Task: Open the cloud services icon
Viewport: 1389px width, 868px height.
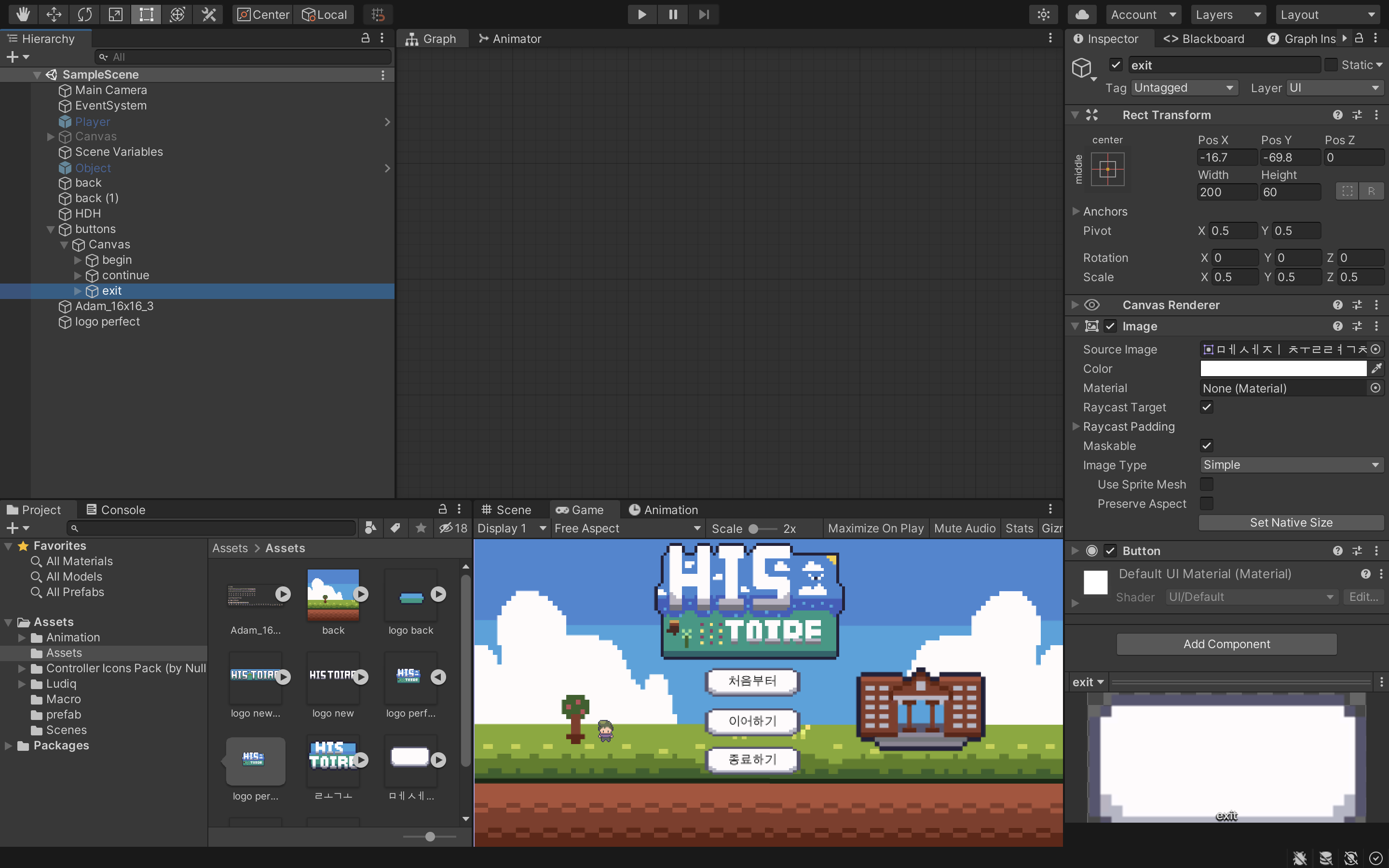Action: pos(1082,14)
